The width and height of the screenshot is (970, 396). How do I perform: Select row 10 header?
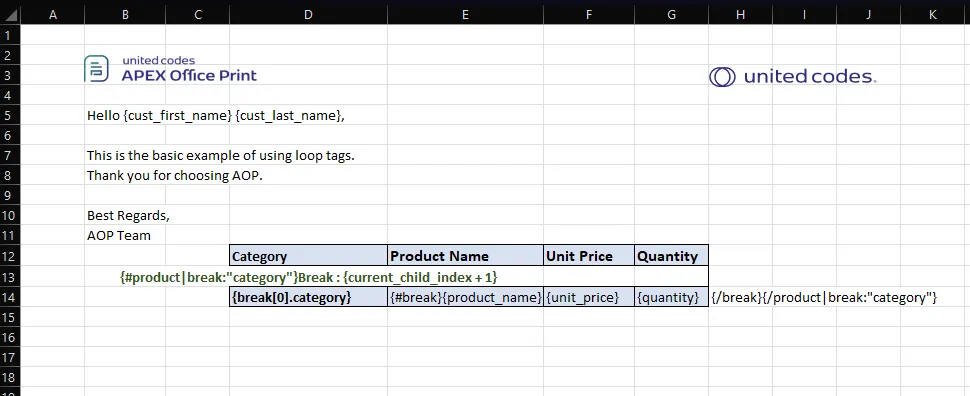tap(10, 216)
